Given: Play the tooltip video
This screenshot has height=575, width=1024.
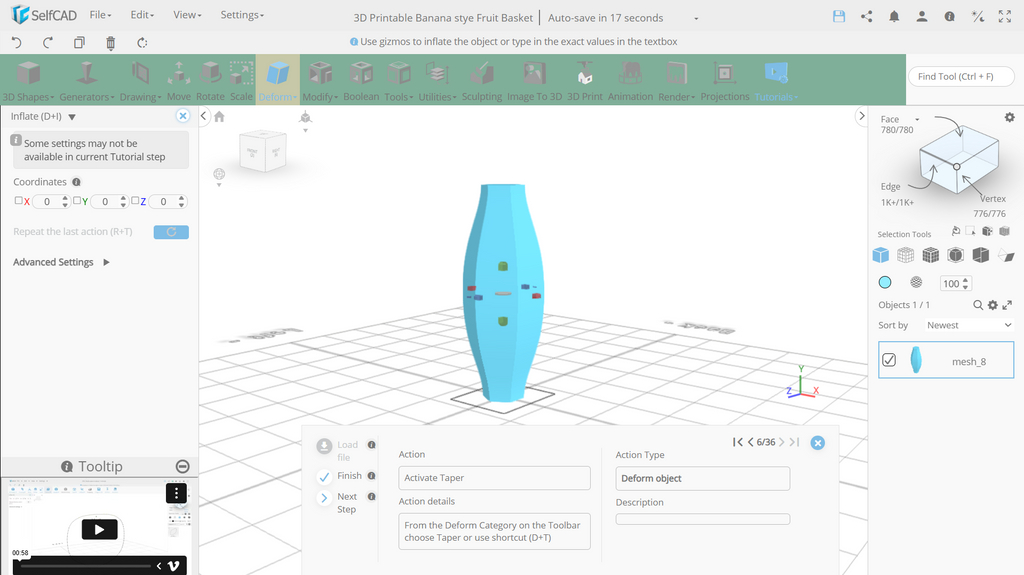Looking at the screenshot, I should tap(99, 529).
